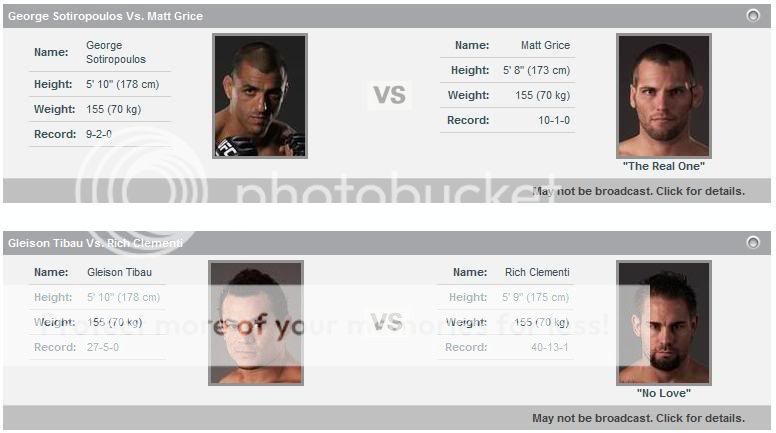This screenshot has height=433, width=776.
Task: Click the Gleison Tibau Vs. Rich Clementi header
Action: click(x=95, y=243)
